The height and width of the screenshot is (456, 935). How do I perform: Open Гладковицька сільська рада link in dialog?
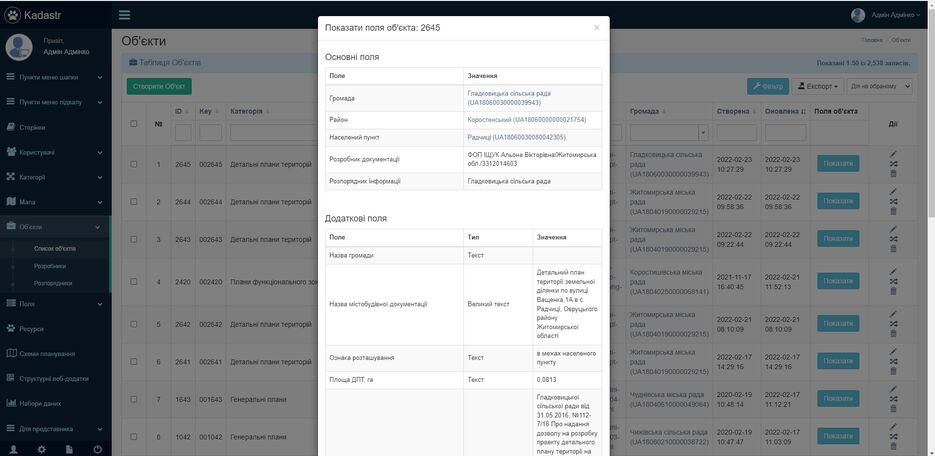509,98
